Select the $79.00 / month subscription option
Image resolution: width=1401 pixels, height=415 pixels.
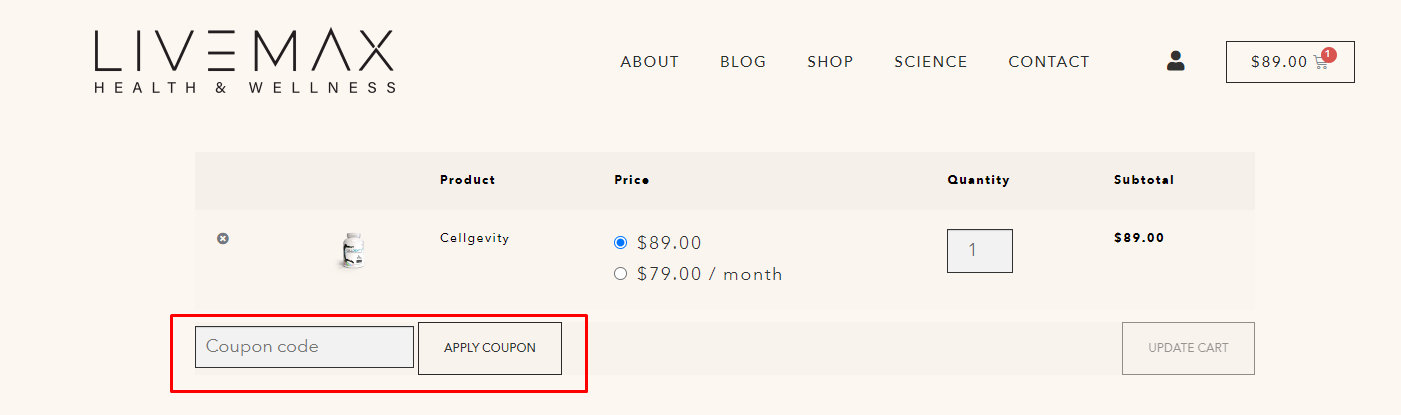[x=620, y=273]
